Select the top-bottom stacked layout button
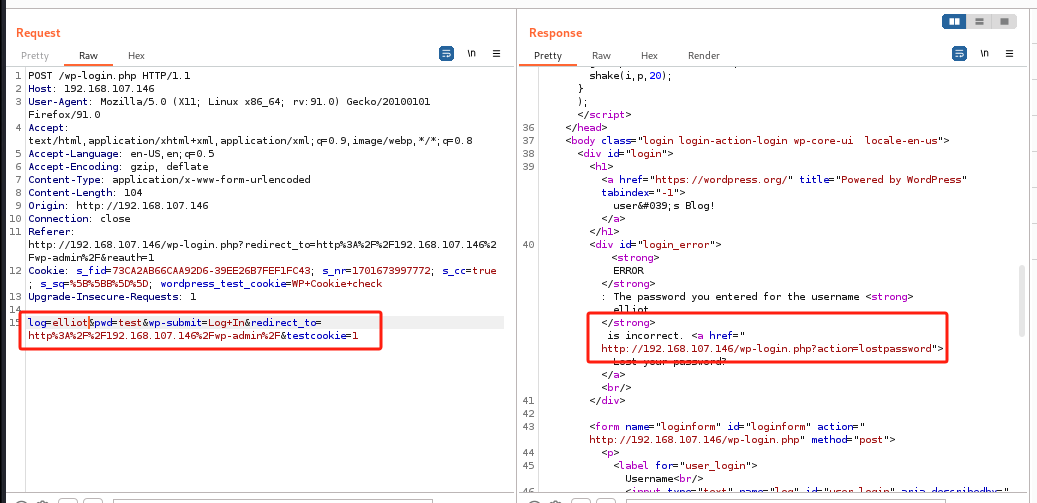Screen dimensions: 1037x503 [x=979, y=22]
